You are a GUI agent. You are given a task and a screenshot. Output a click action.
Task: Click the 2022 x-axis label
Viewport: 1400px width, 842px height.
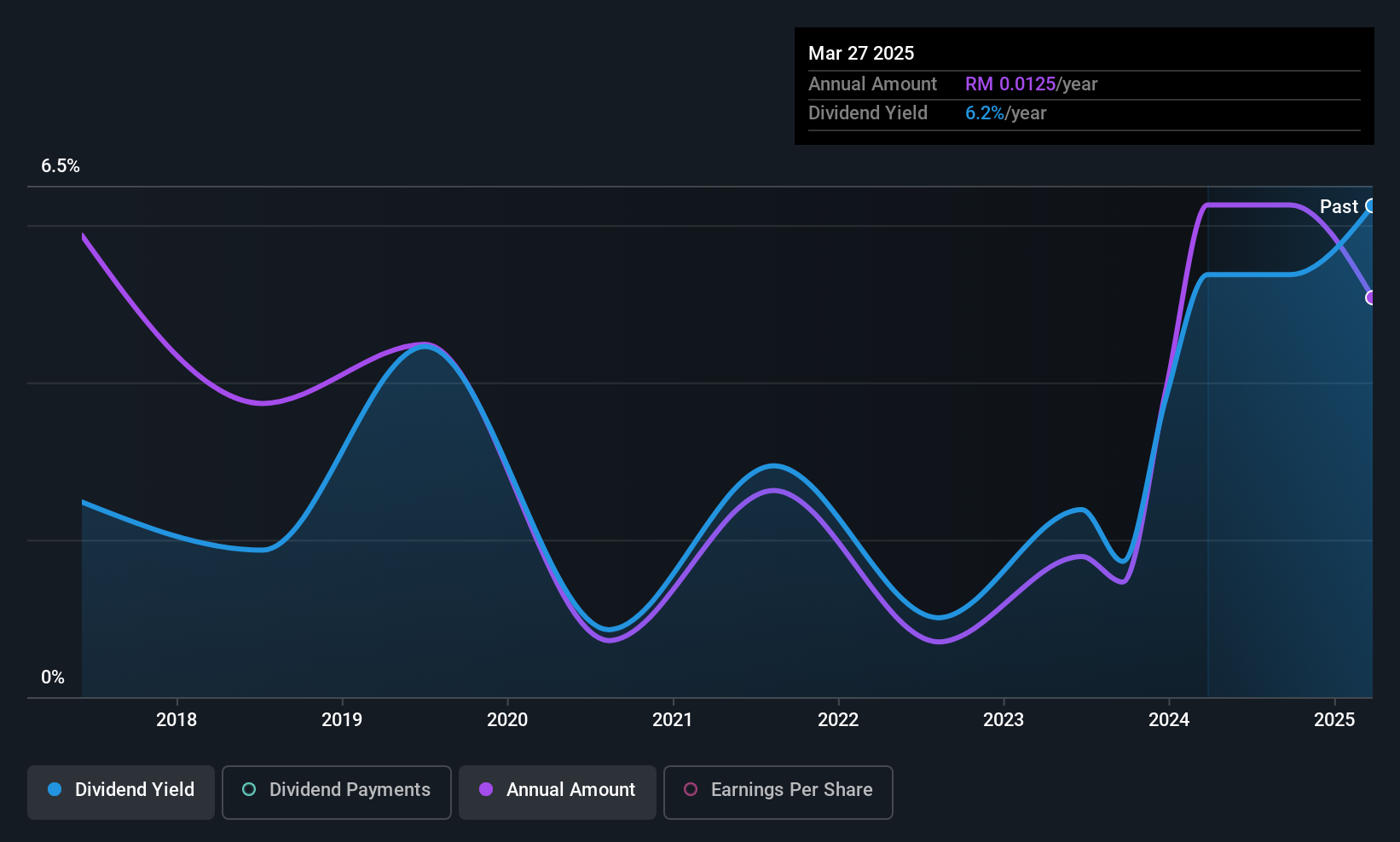pos(838,719)
